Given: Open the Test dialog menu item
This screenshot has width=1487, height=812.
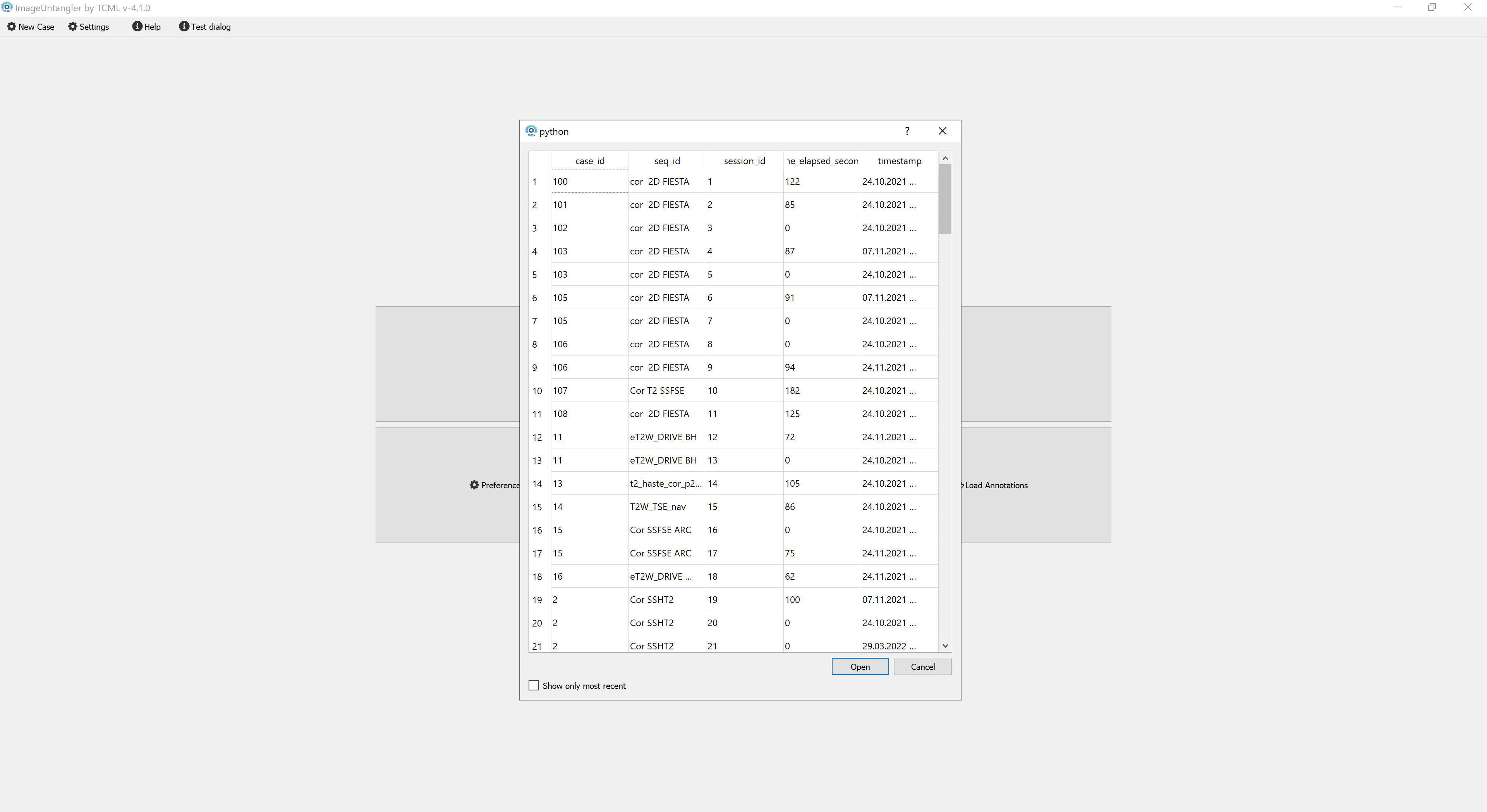Looking at the screenshot, I should coord(205,27).
